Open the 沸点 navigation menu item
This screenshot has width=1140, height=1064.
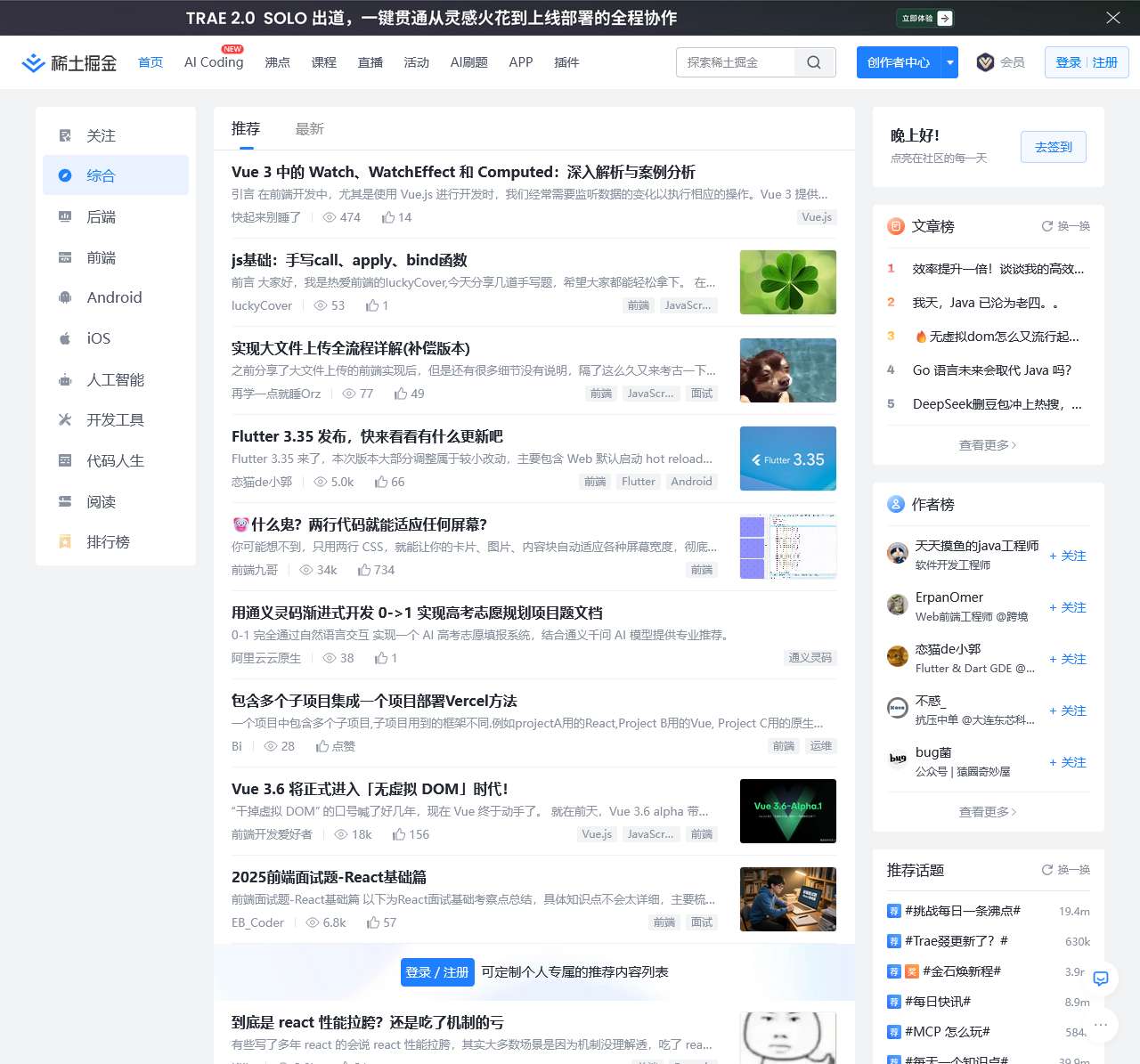click(277, 62)
